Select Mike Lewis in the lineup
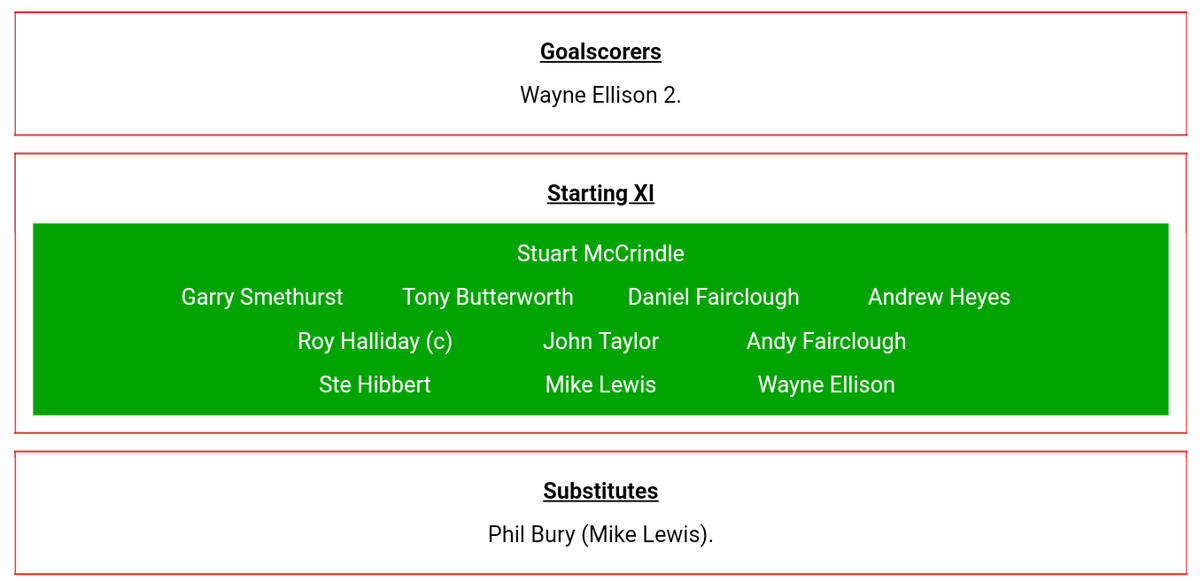Screen dimensions: 1200x582 (x=600, y=385)
